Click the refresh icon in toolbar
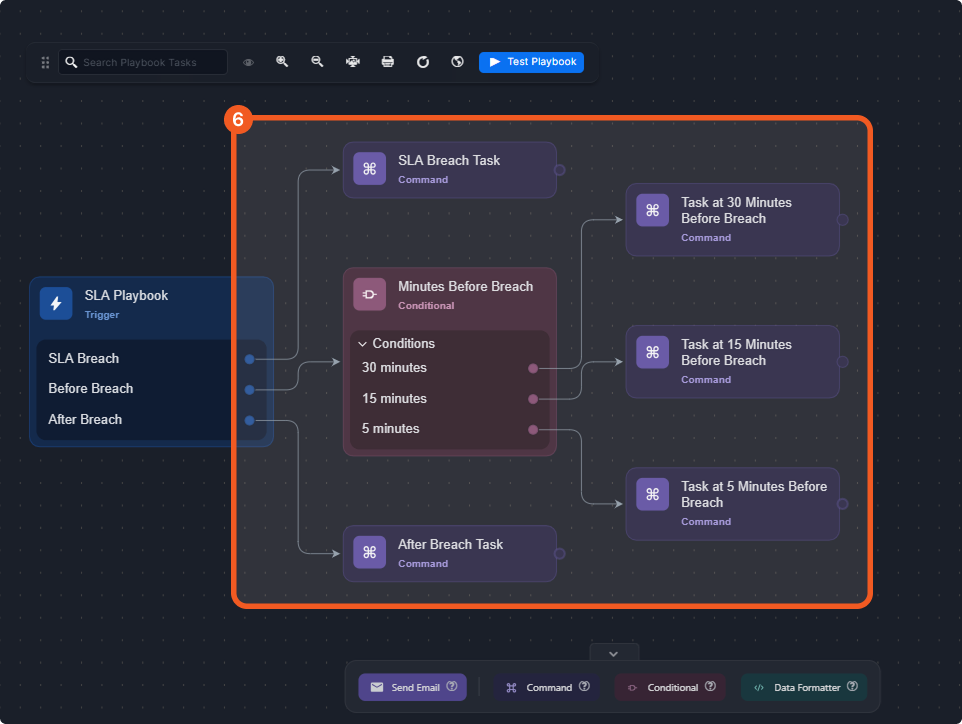This screenshot has width=962, height=724. (x=423, y=62)
